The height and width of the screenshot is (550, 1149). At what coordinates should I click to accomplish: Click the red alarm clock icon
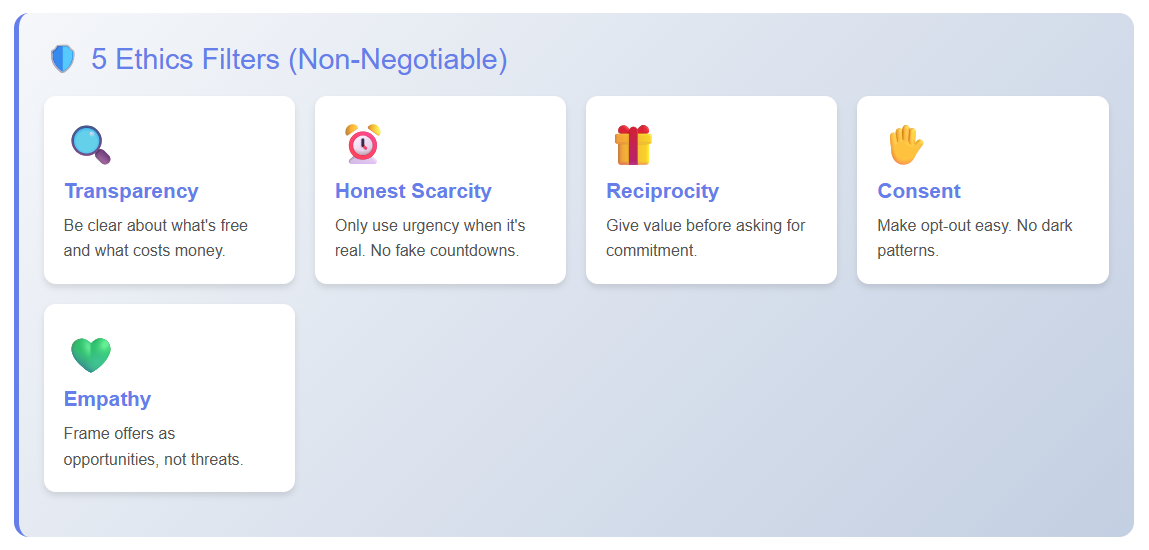click(362, 144)
